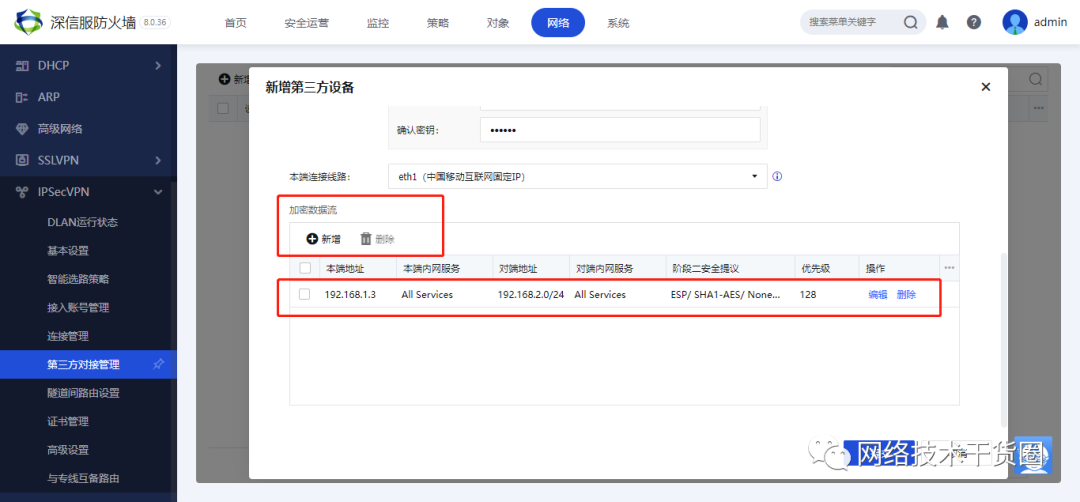Toggle the background table select-all checkbox
This screenshot has width=1080, height=502.
[x=222, y=108]
